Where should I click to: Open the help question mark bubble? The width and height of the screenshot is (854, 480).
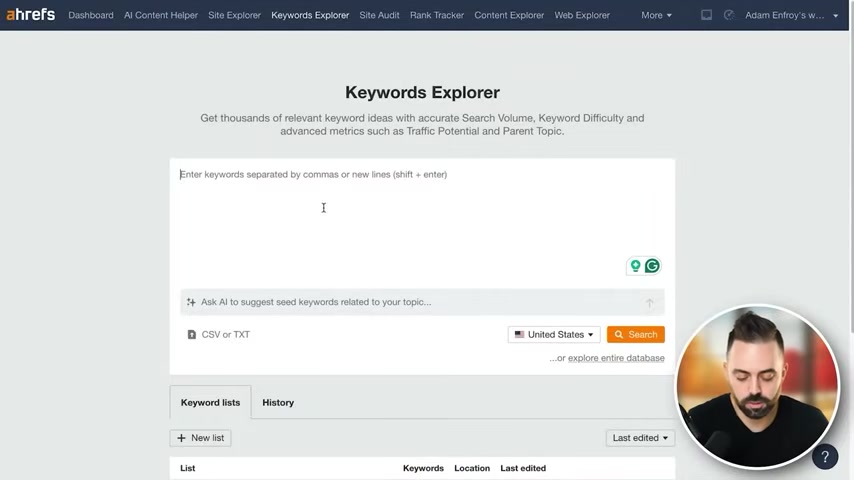point(825,457)
